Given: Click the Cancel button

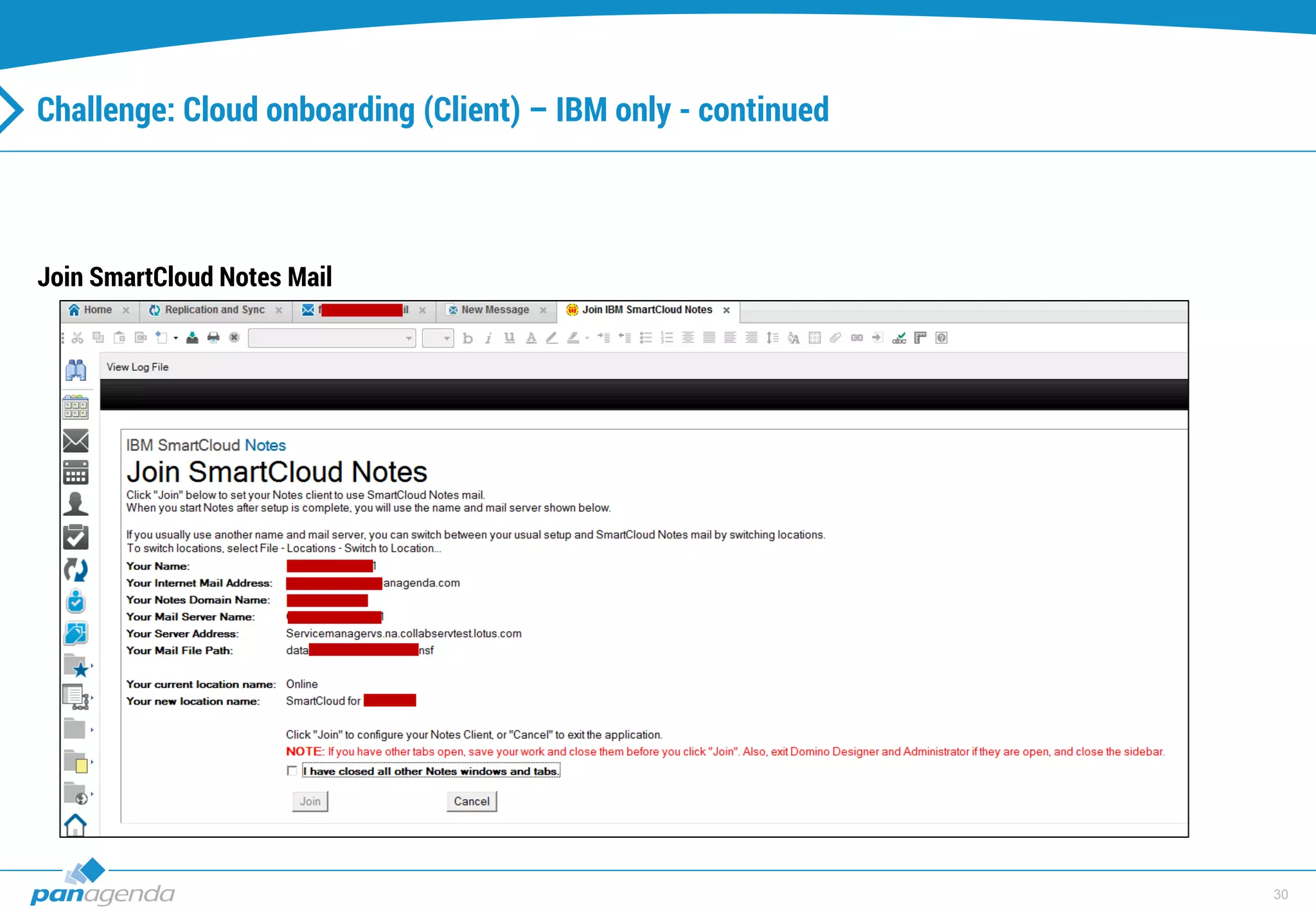Looking at the screenshot, I should (x=472, y=802).
